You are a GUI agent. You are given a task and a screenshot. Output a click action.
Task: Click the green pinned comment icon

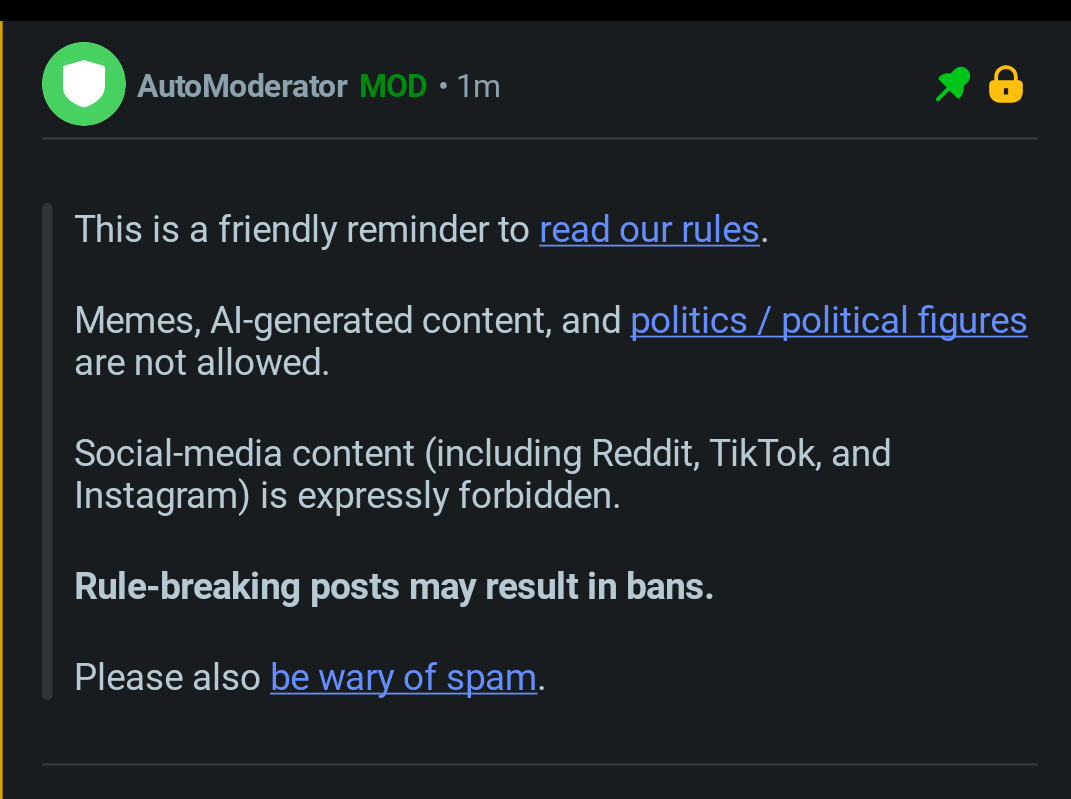pos(952,86)
